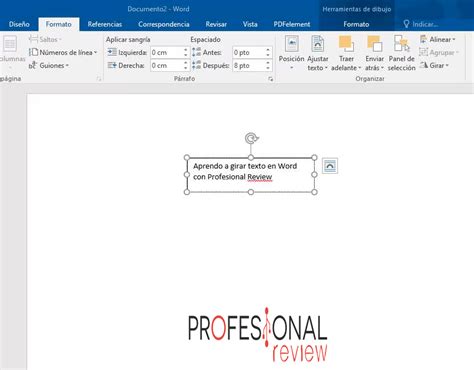Open the Ajustar texto menu
Screen dimensions: 474x370
click(x=318, y=53)
